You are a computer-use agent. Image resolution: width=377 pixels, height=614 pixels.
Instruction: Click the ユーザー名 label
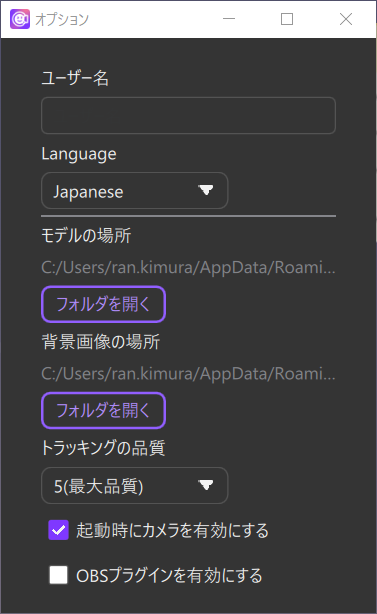coord(75,78)
